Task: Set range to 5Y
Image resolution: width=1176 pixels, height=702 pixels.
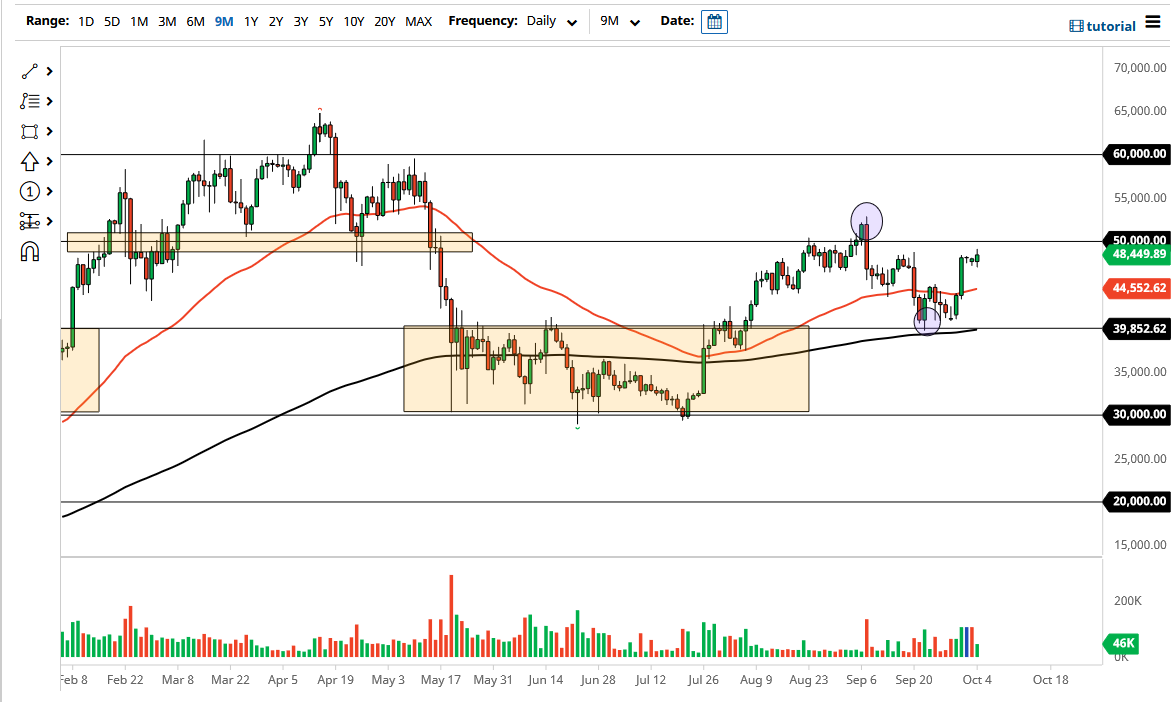Action: coord(326,22)
